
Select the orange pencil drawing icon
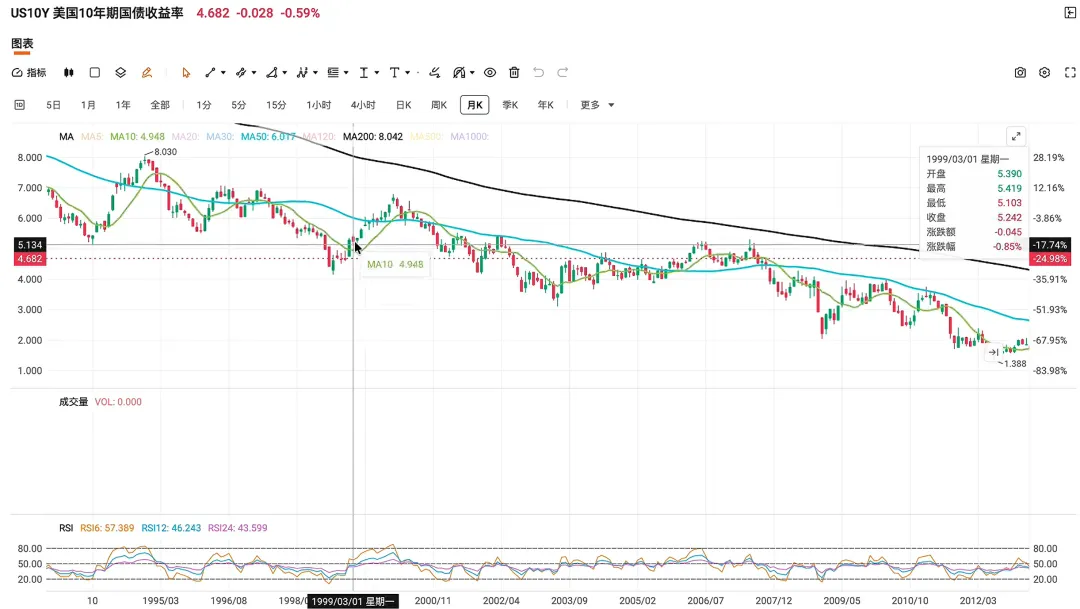click(x=147, y=72)
